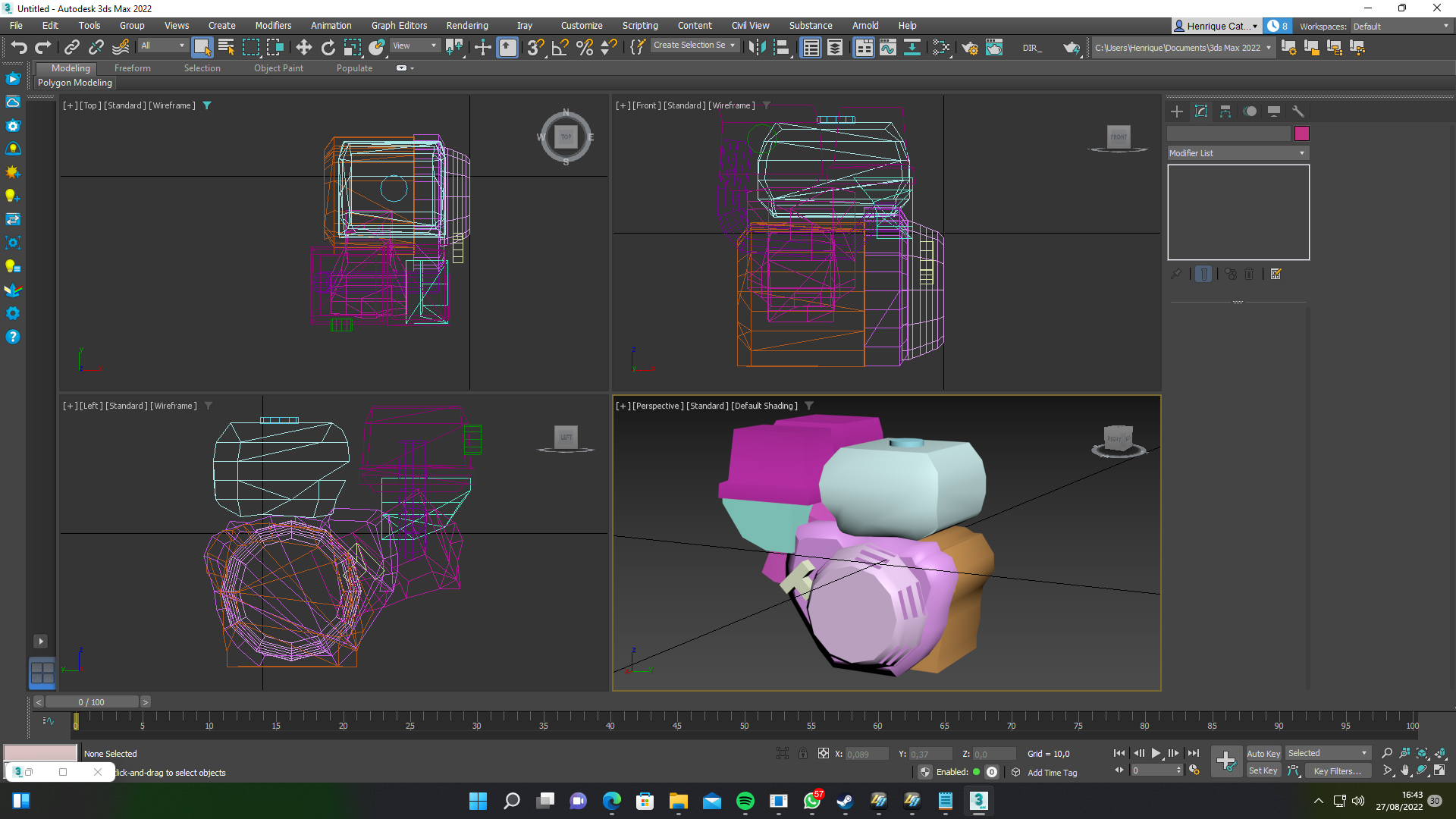This screenshot has height=819, width=1456.
Task: Expand the Modifier List dropdown
Action: [x=1238, y=153]
